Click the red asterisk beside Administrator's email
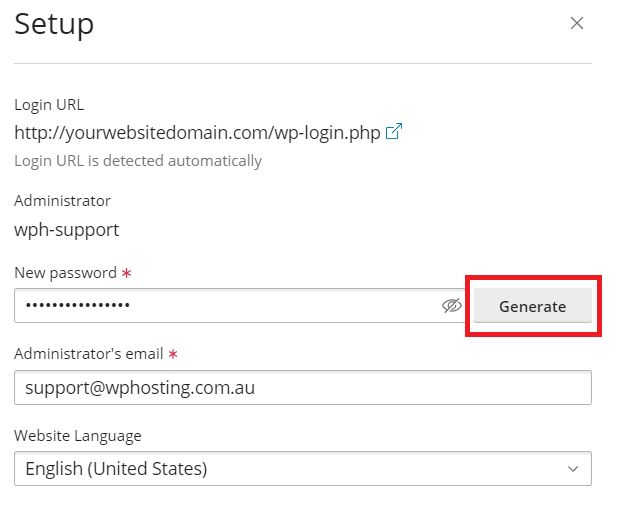The height and width of the screenshot is (523, 619). point(173,354)
